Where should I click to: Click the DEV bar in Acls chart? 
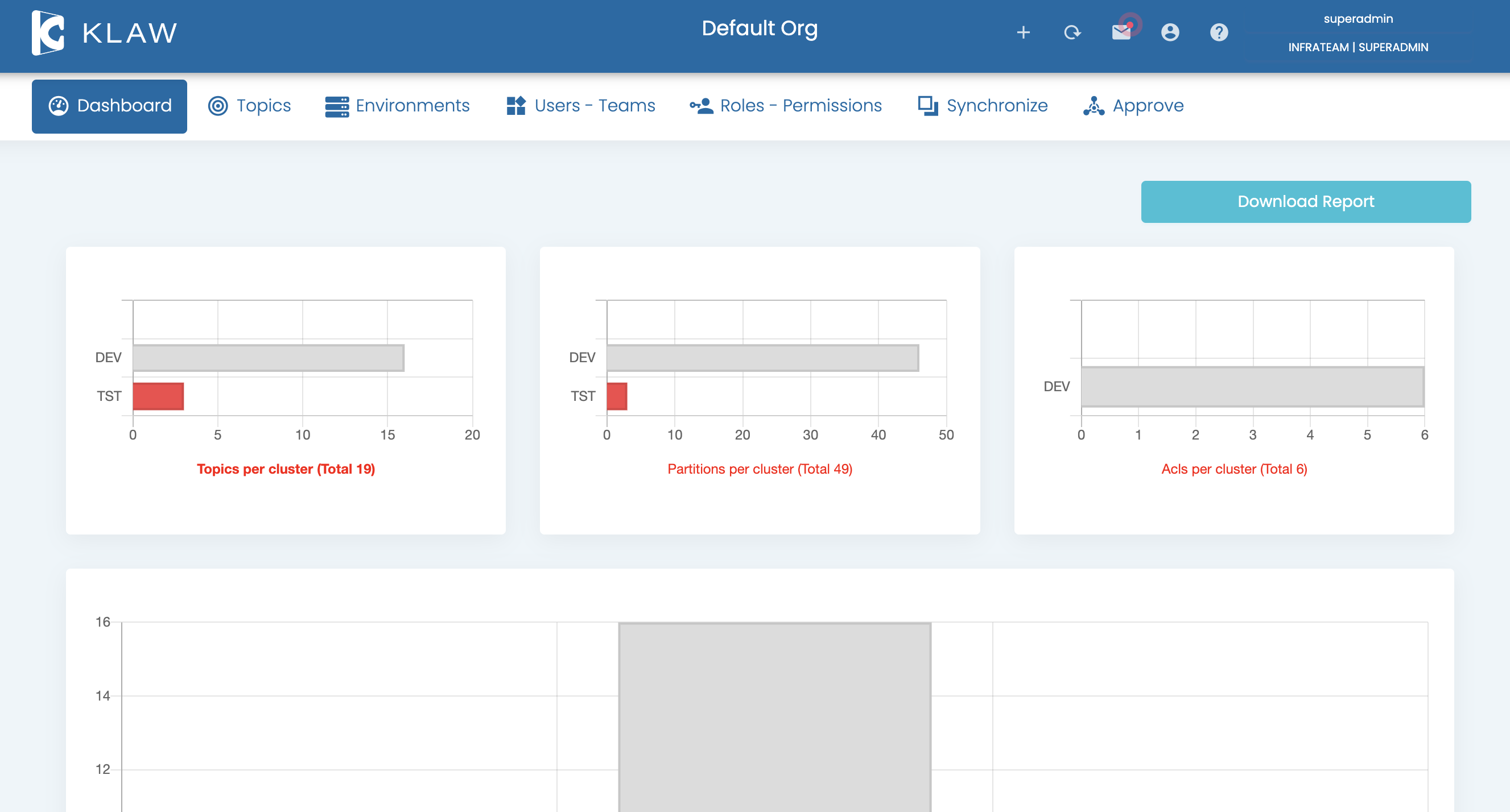coord(1252,387)
